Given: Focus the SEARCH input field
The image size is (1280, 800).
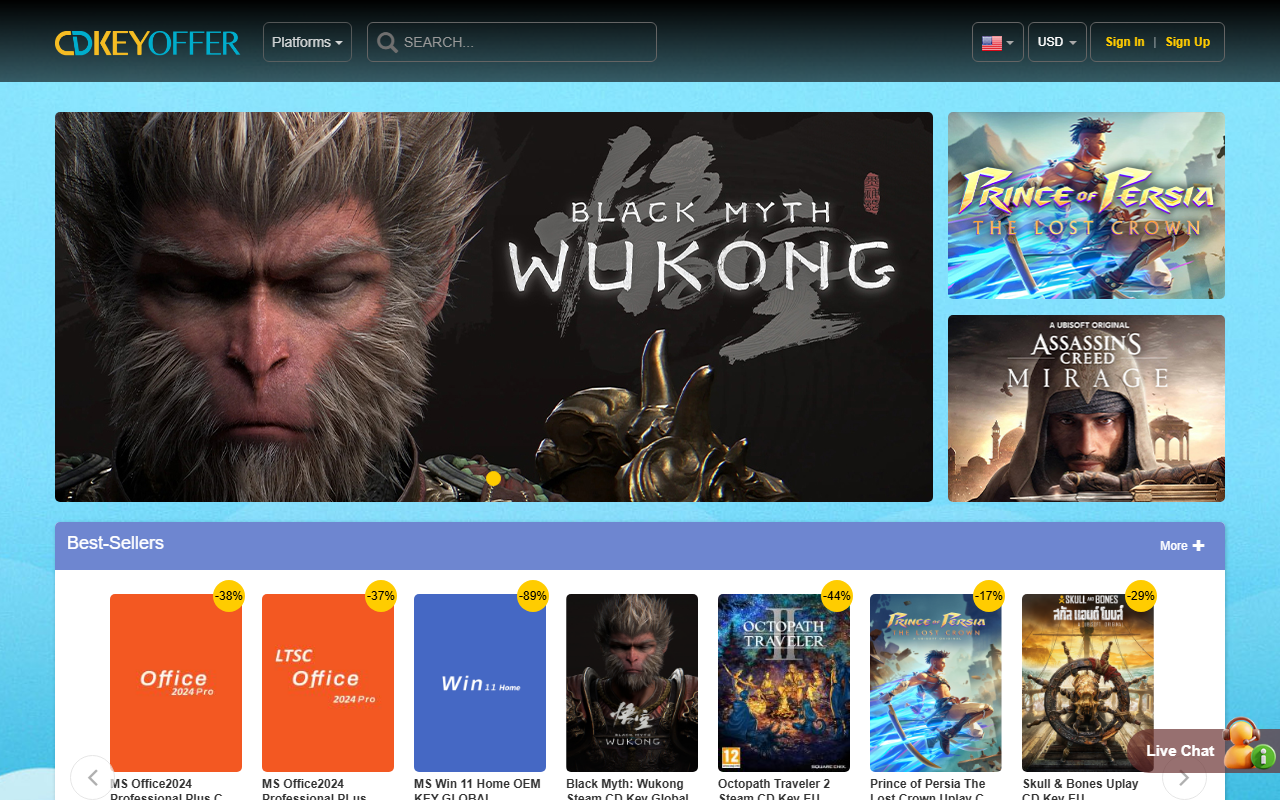Looking at the screenshot, I should 512,42.
